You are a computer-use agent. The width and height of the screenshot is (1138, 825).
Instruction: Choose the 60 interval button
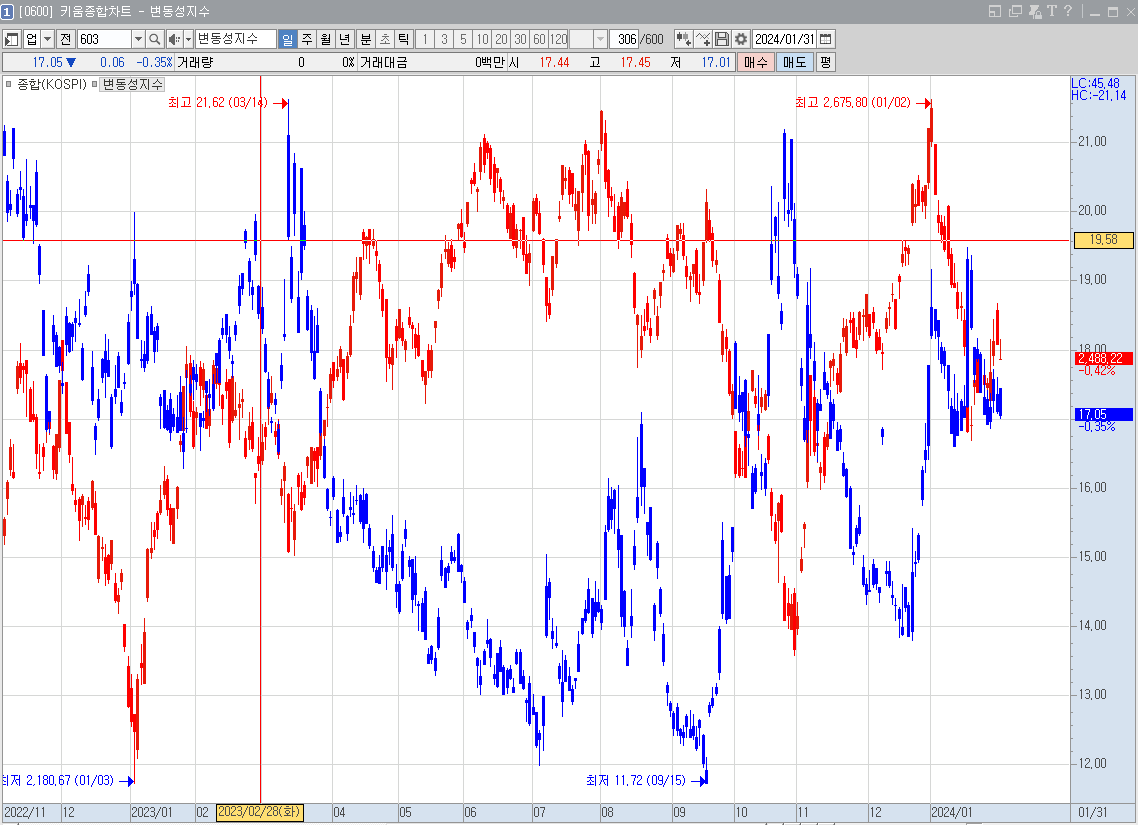539,39
